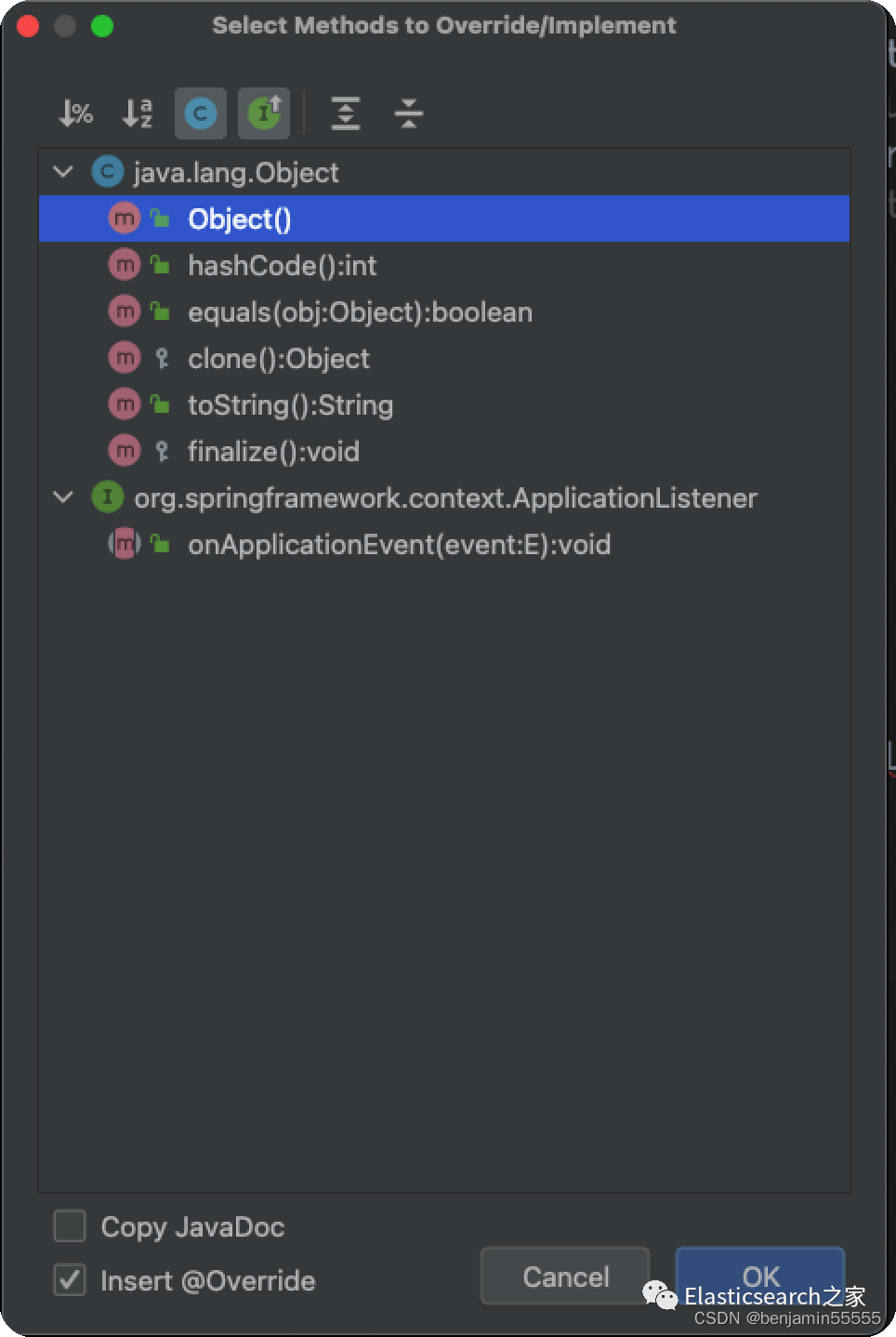Select the toString():String method
The height and width of the screenshot is (1337, 896).
290,405
